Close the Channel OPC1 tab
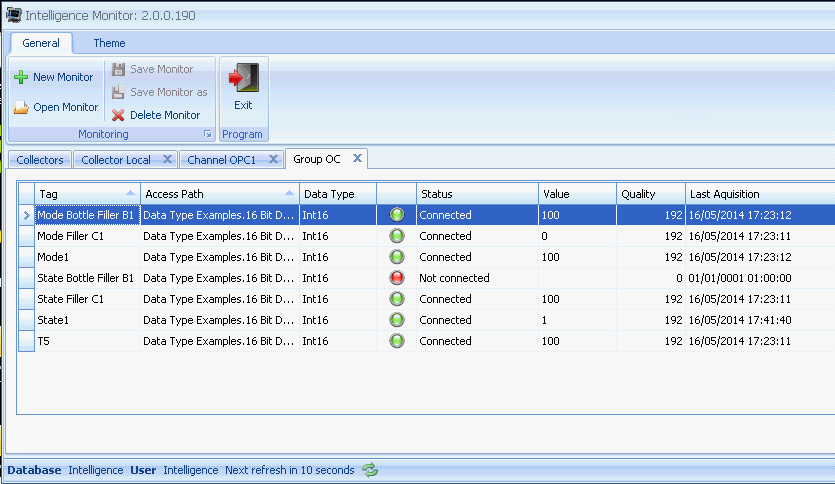The width and height of the screenshot is (835, 484). point(272,159)
